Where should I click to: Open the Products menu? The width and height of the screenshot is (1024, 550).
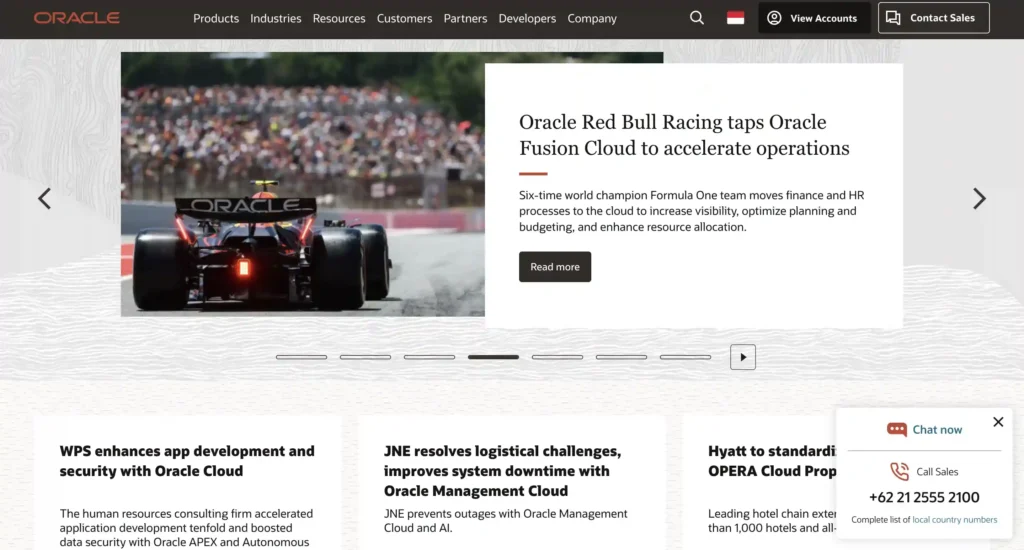click(216, 18)
